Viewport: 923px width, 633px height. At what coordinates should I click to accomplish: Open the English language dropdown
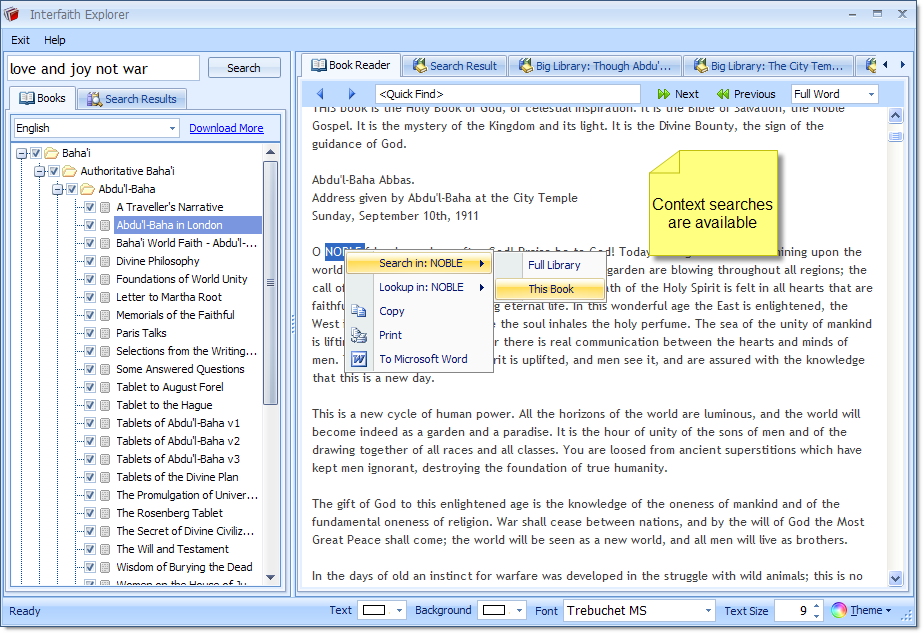point(172,128)
